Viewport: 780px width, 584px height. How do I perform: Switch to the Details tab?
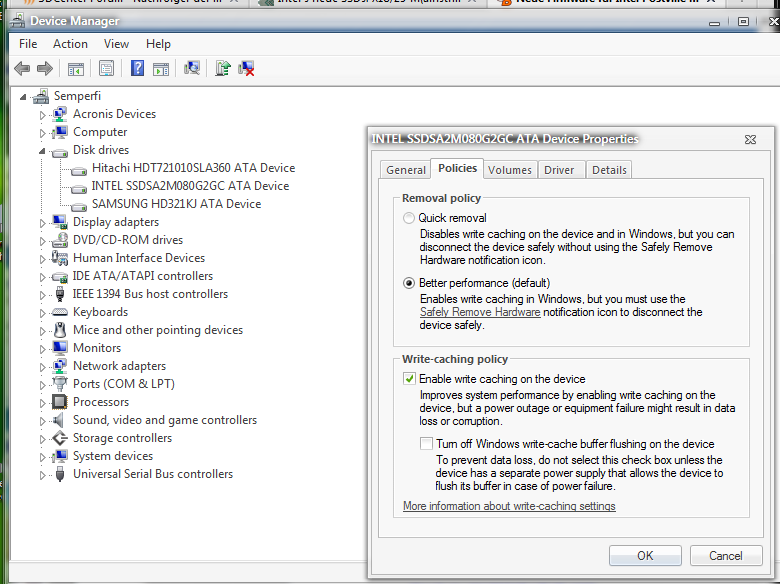pyautogui.click(x=609, y=170)
